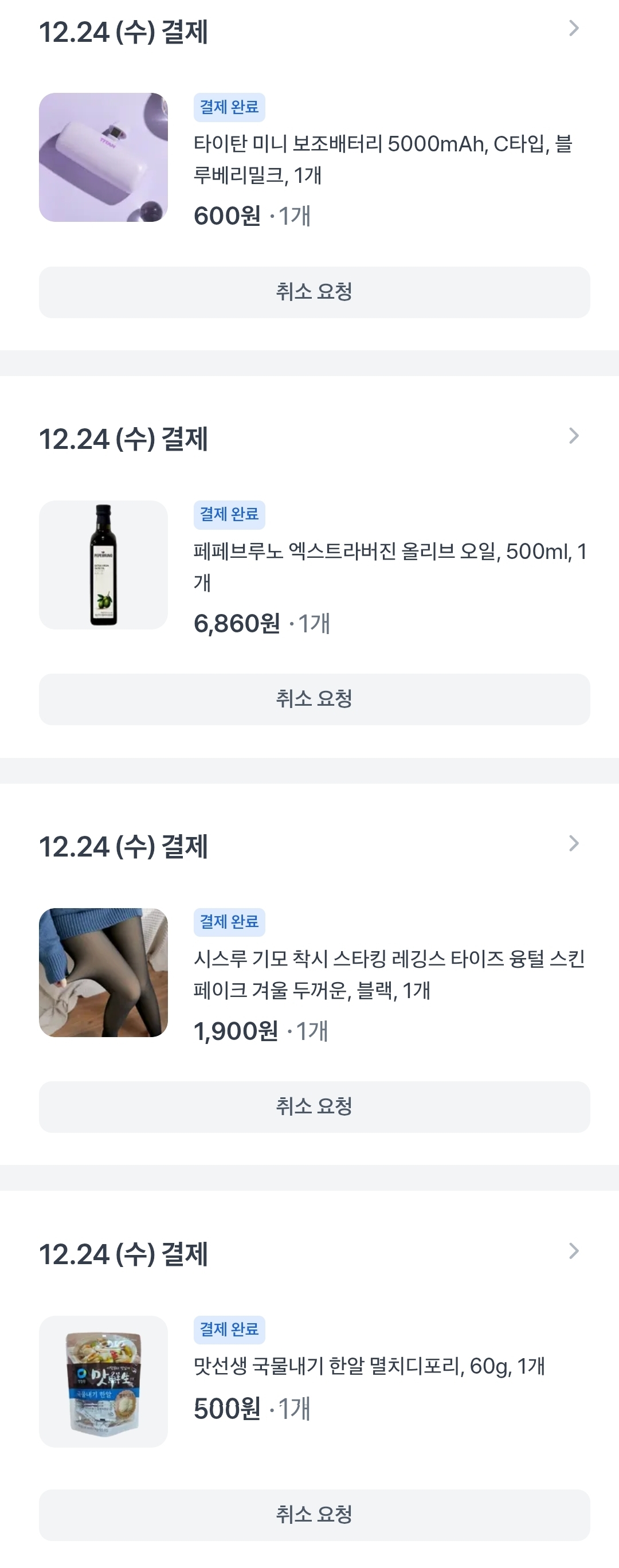Tap the 결제 완료 badge on olive oil order
Screen dimensions: 619x1568
click(229, 514)
